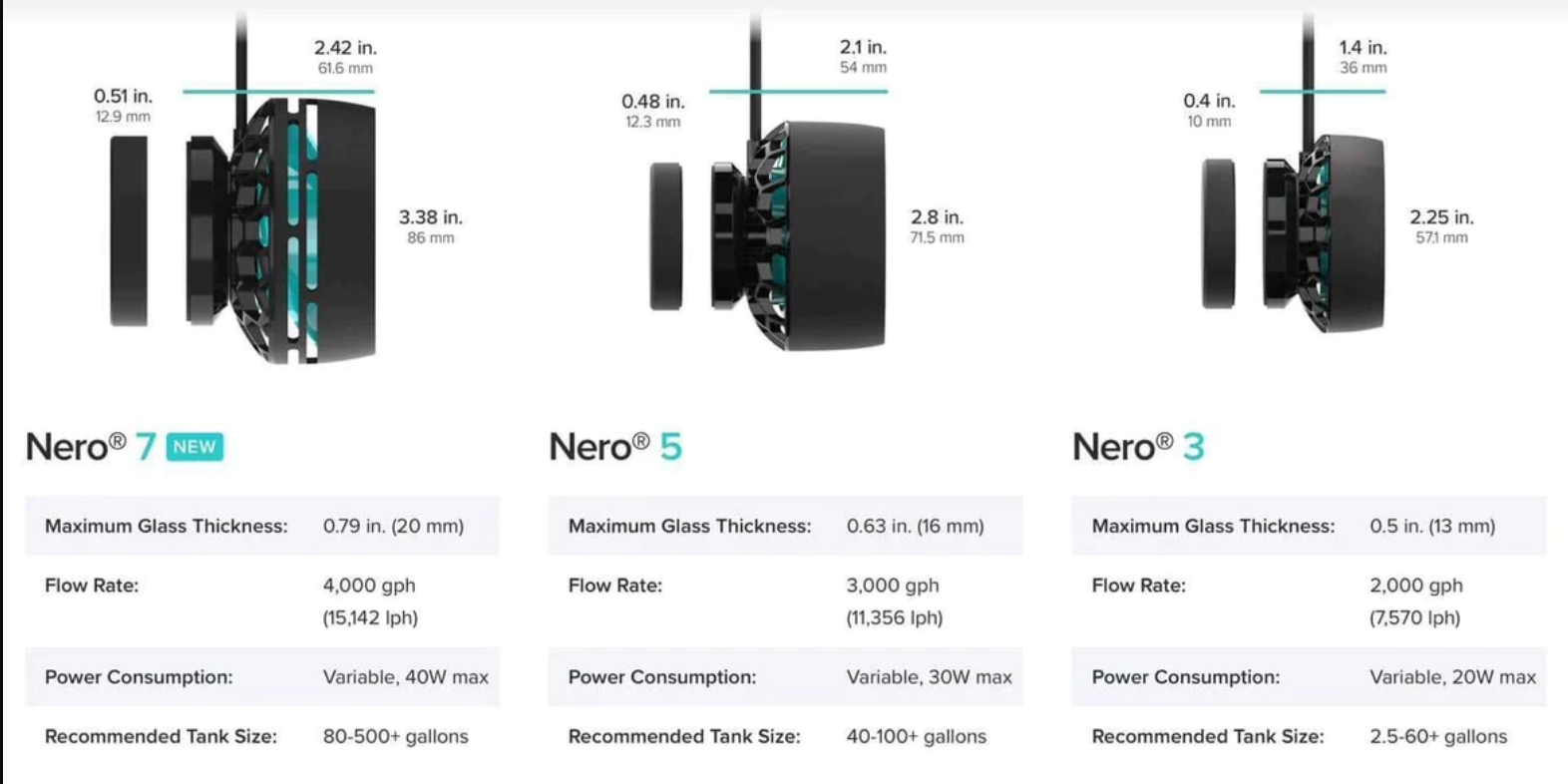The height and width of the screenshot is (784, 1568).
Task: Click the Nero 7 4,000 gph flow rate
Action: [x=369, y=586]
